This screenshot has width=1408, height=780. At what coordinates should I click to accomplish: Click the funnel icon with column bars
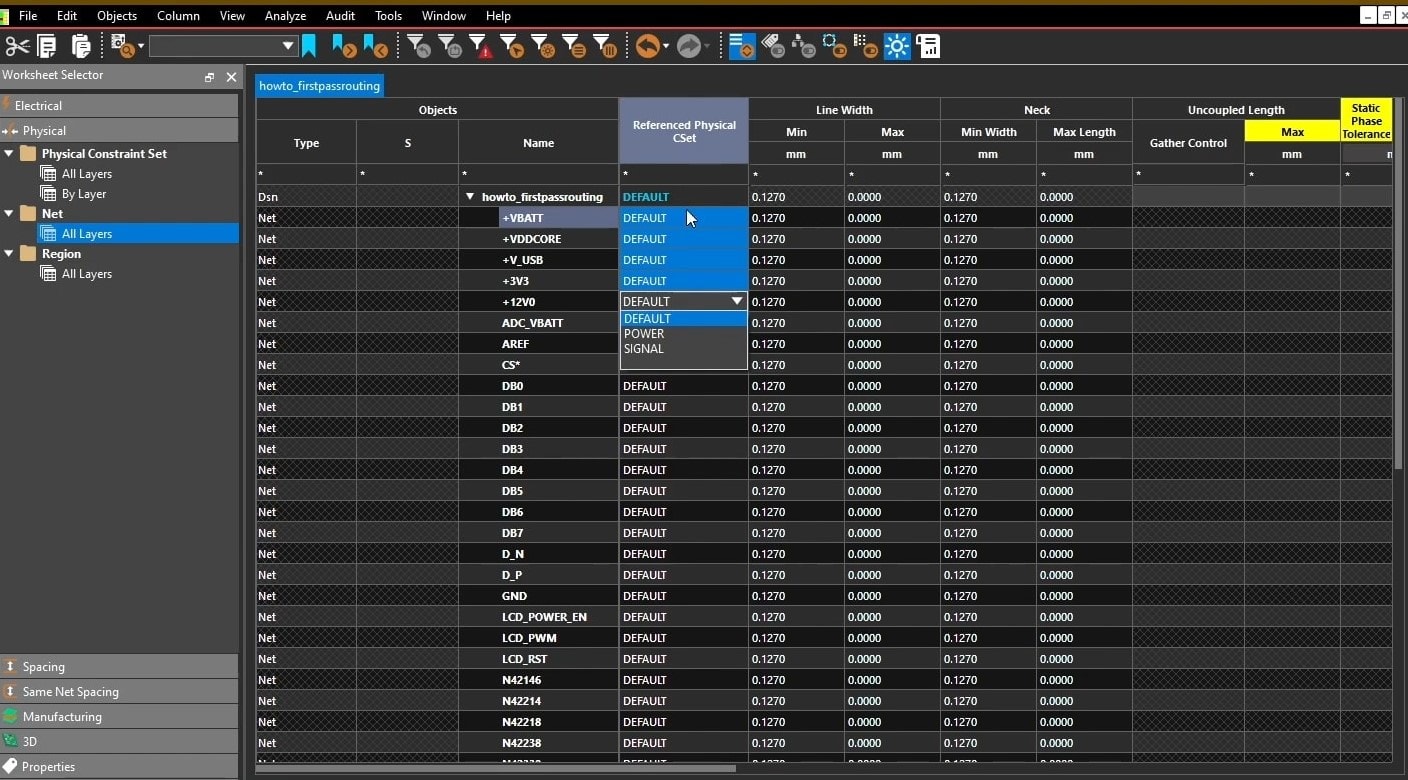click(605, 46)
